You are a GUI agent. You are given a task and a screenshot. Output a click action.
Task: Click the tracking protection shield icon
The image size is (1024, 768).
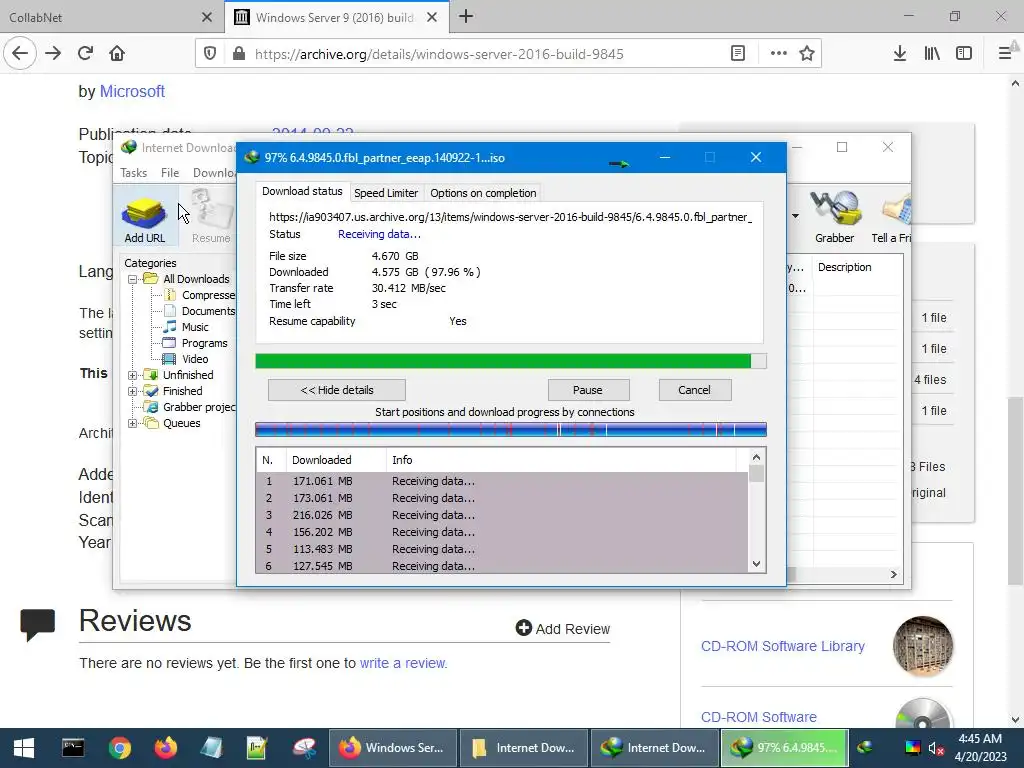210,54
